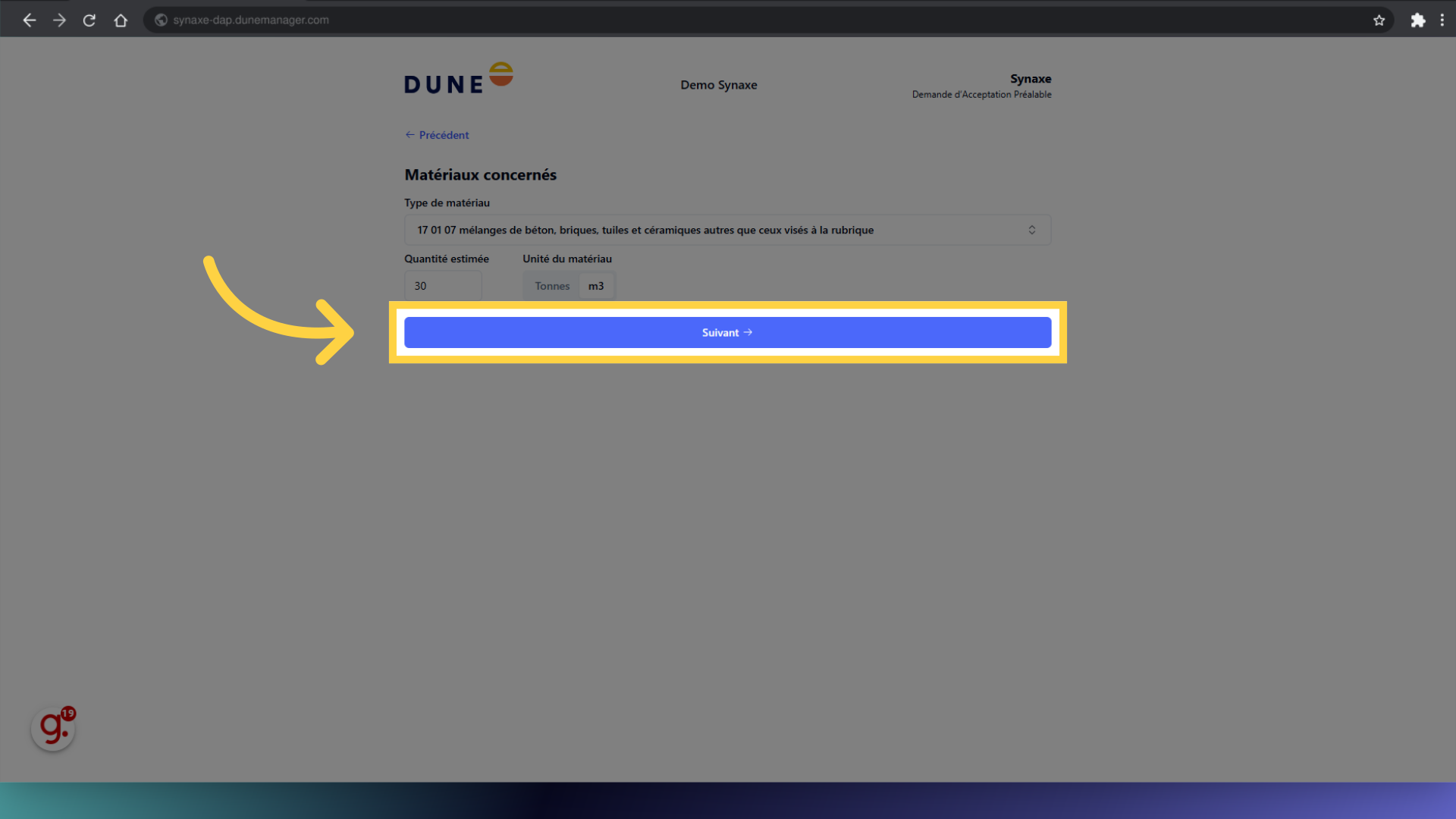Click the dropdown chevron arrows
This screenshot has width=1456, height=819.
[x=1031, y=230]
